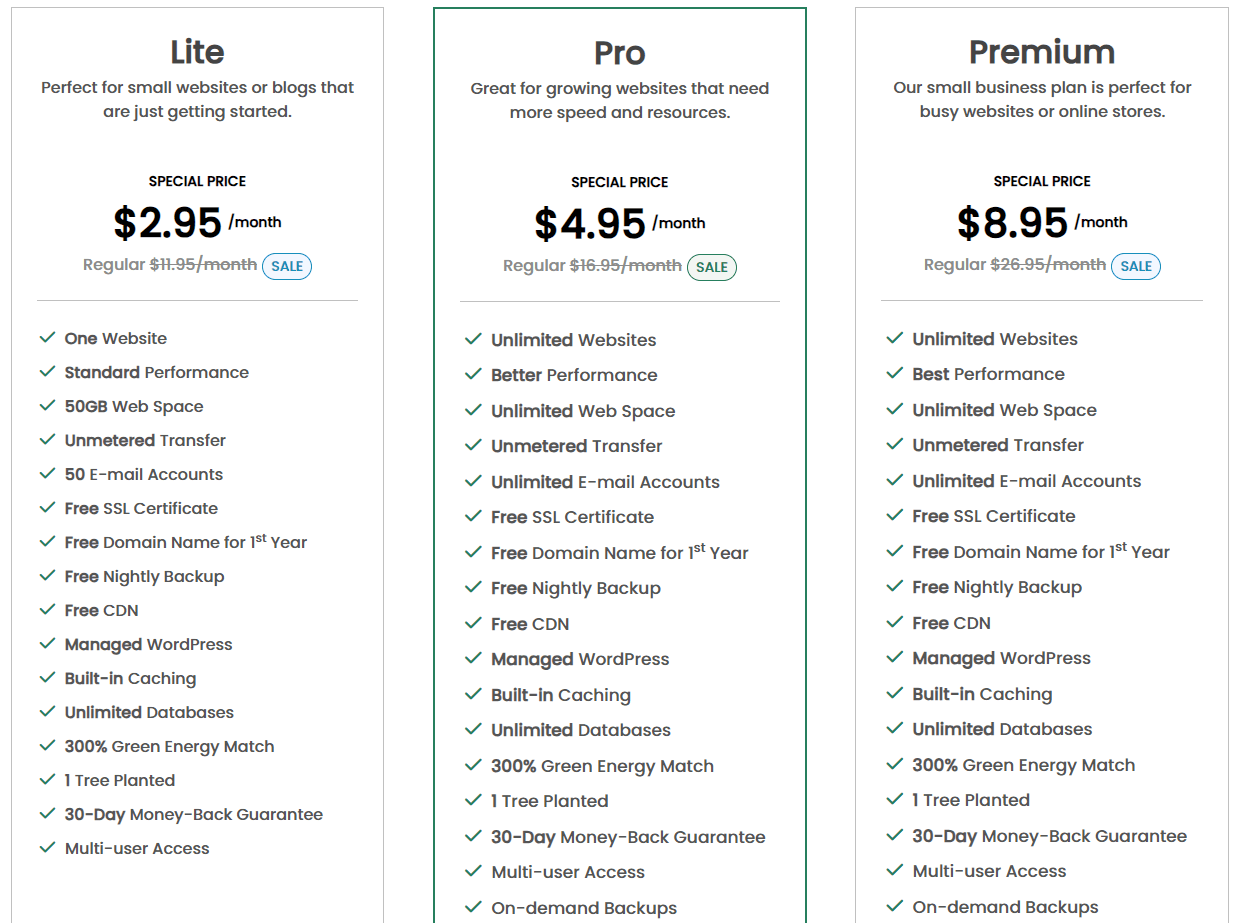Click Premium's Best Performance checkmark icon

[x=895, y=374]
